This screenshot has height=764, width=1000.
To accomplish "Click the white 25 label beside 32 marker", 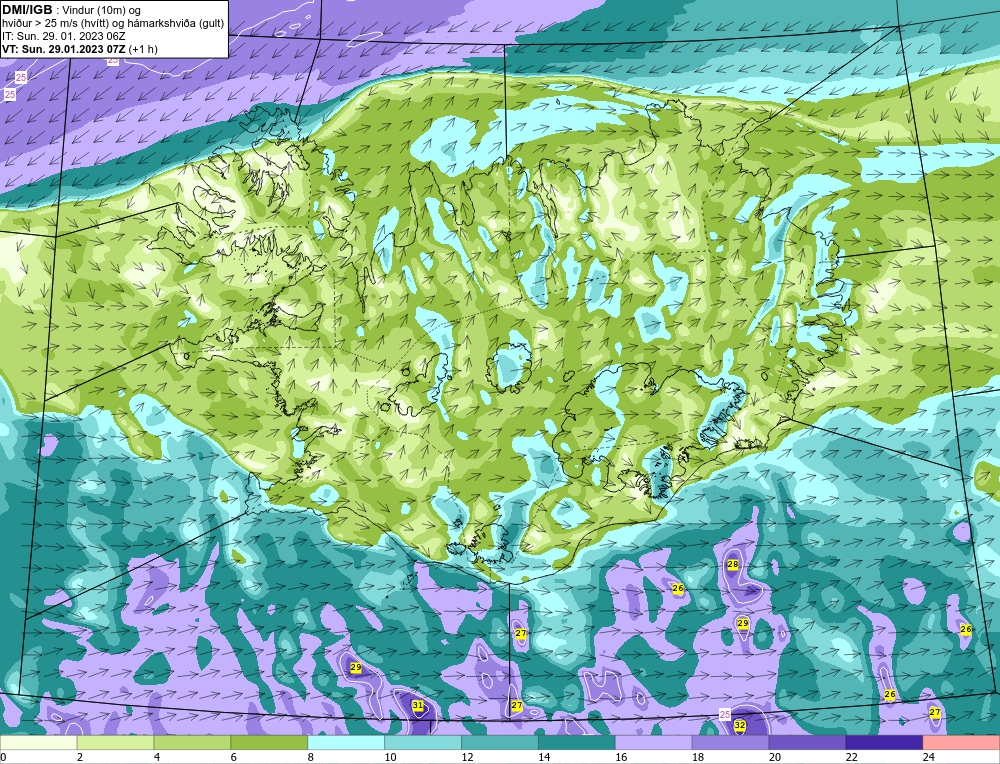I will pos(724,714).
